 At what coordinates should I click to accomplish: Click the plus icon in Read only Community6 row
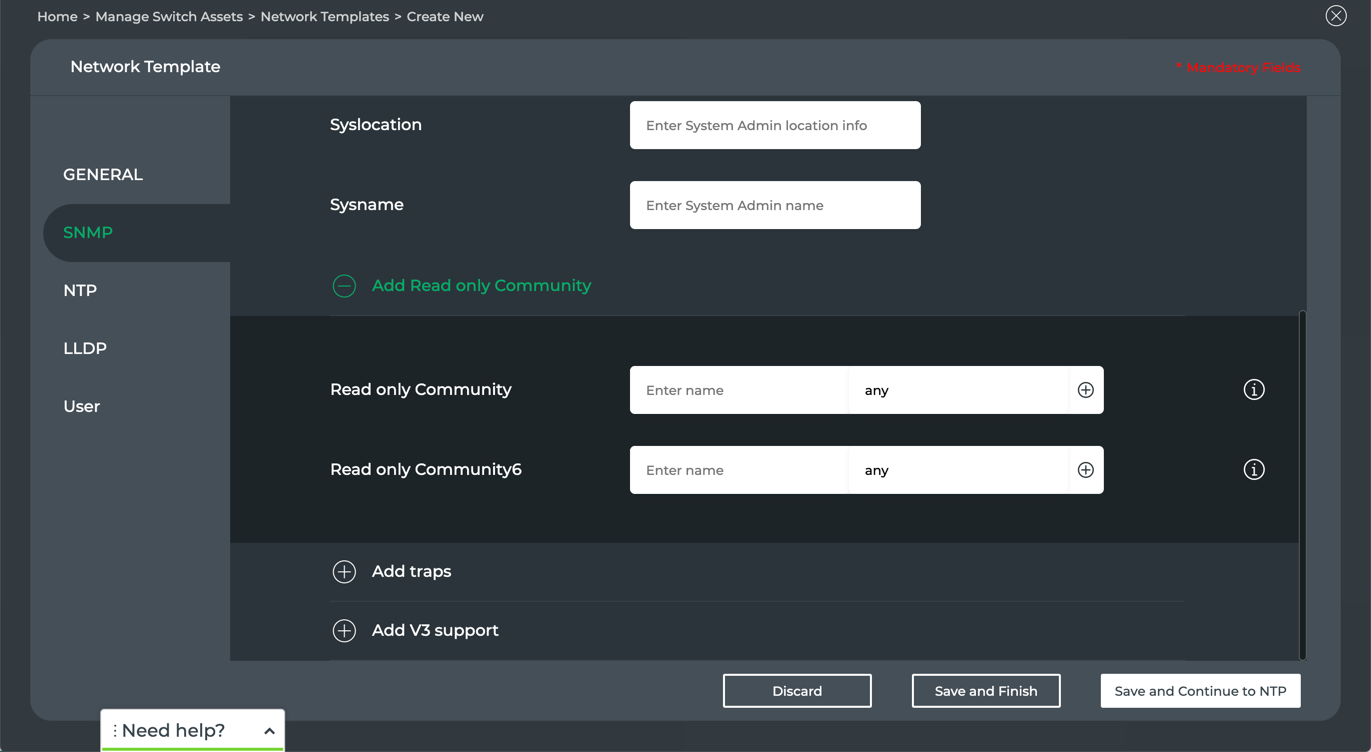pyautogui.click(x=1085, y=470)
